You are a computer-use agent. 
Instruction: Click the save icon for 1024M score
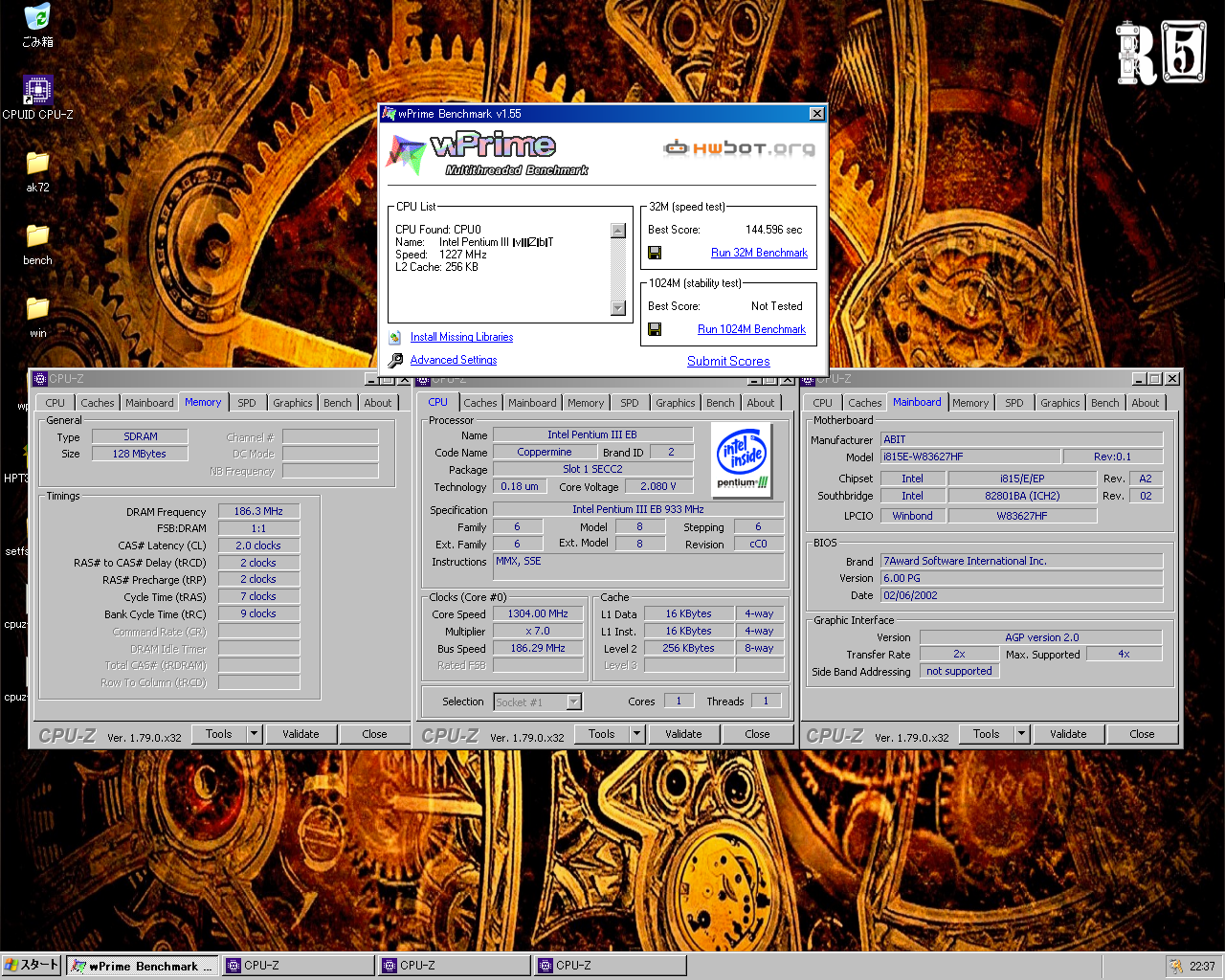(655, 329)
